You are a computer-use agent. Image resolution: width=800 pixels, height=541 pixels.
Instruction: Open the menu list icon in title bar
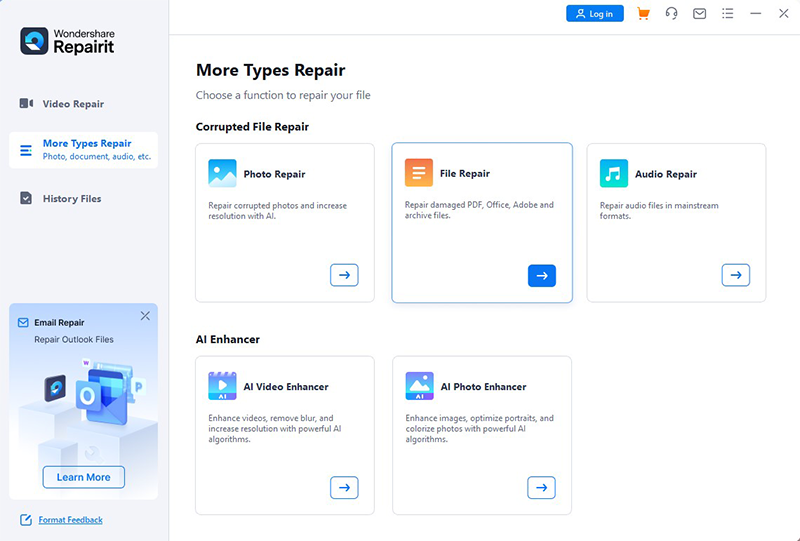click(728, 14)
